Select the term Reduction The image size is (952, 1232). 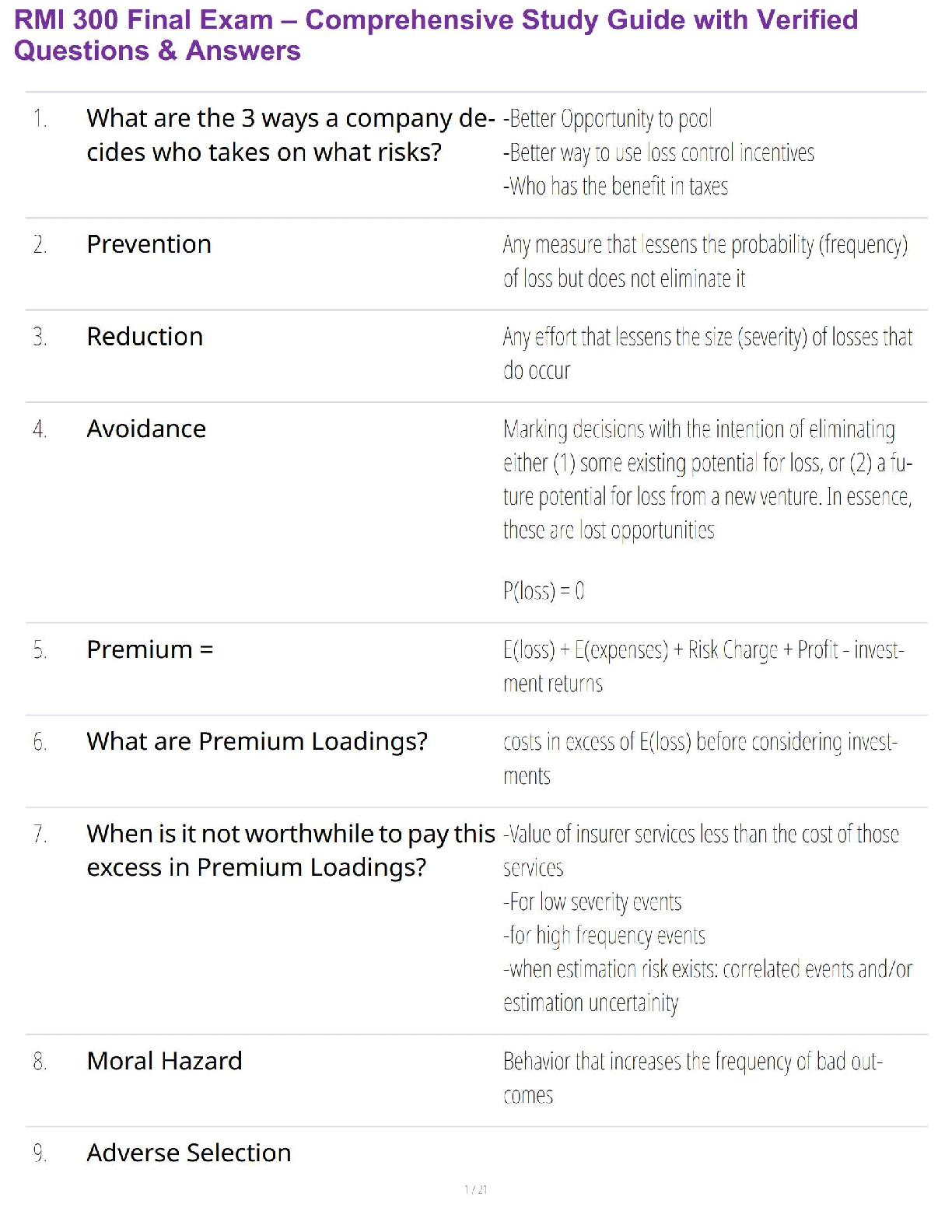click(x=145, y=337)
